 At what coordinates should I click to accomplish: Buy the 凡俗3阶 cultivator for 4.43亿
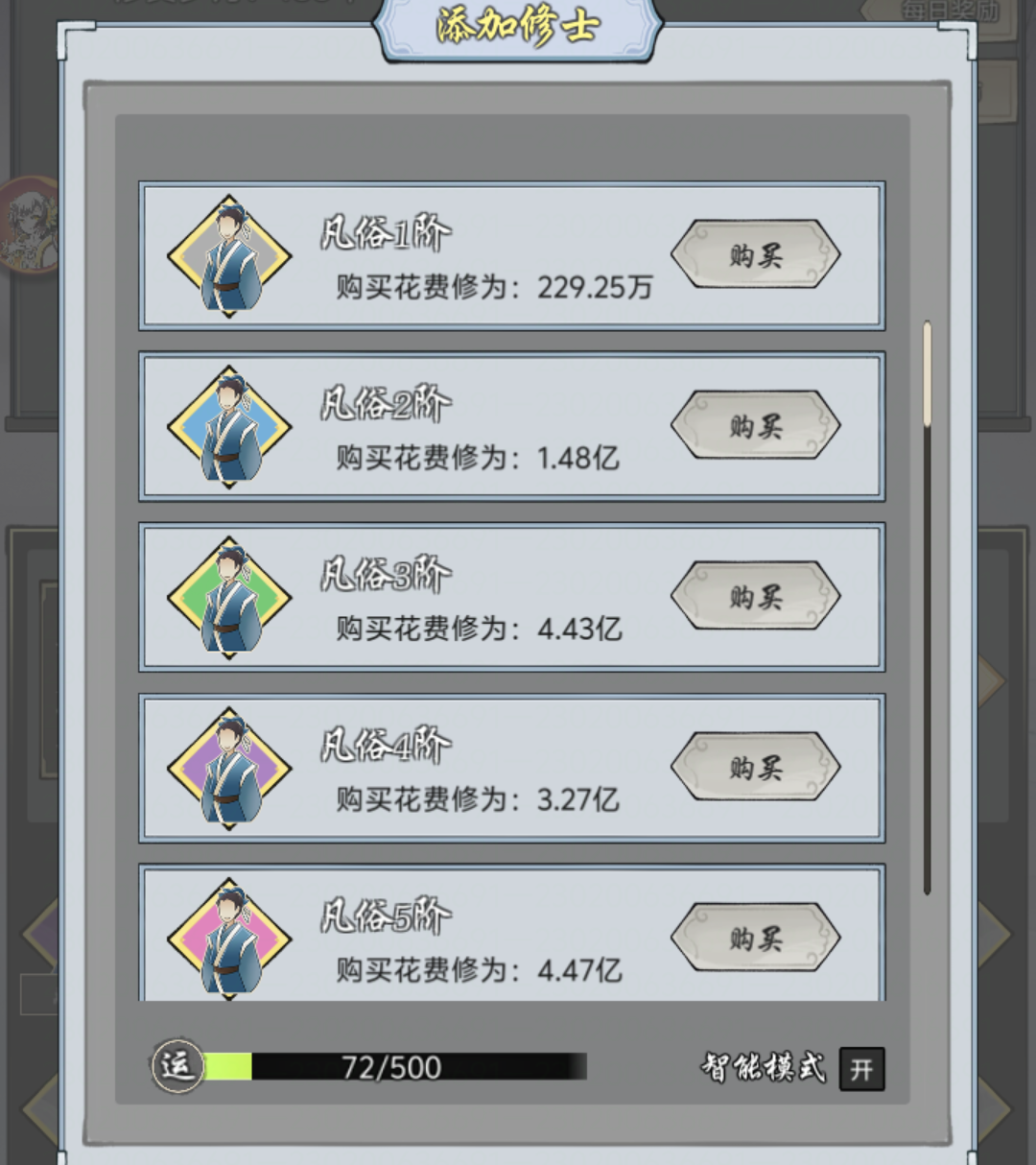(755, 596)
